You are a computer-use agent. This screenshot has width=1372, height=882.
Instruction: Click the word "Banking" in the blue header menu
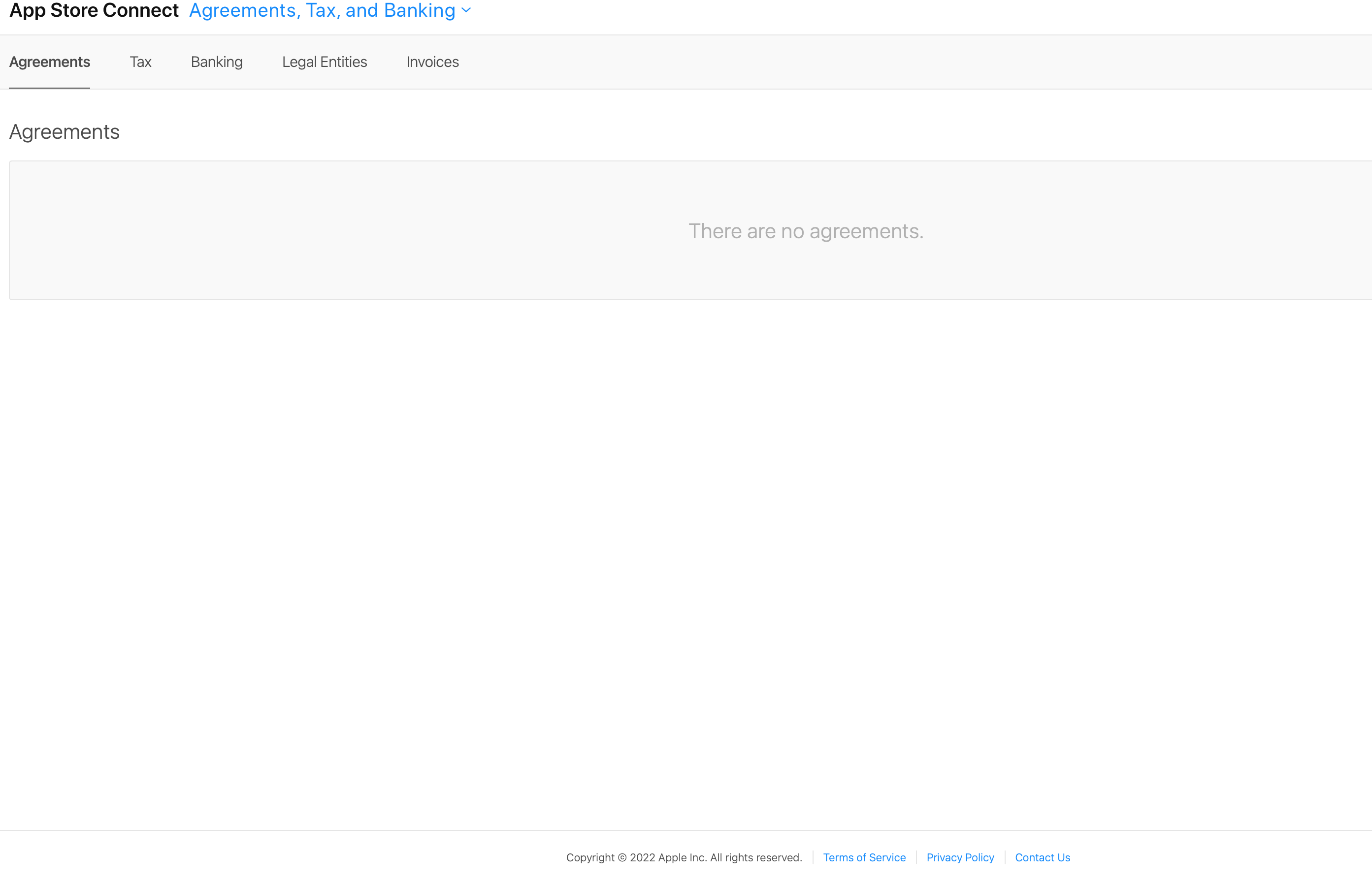click(x=420, y=10)
